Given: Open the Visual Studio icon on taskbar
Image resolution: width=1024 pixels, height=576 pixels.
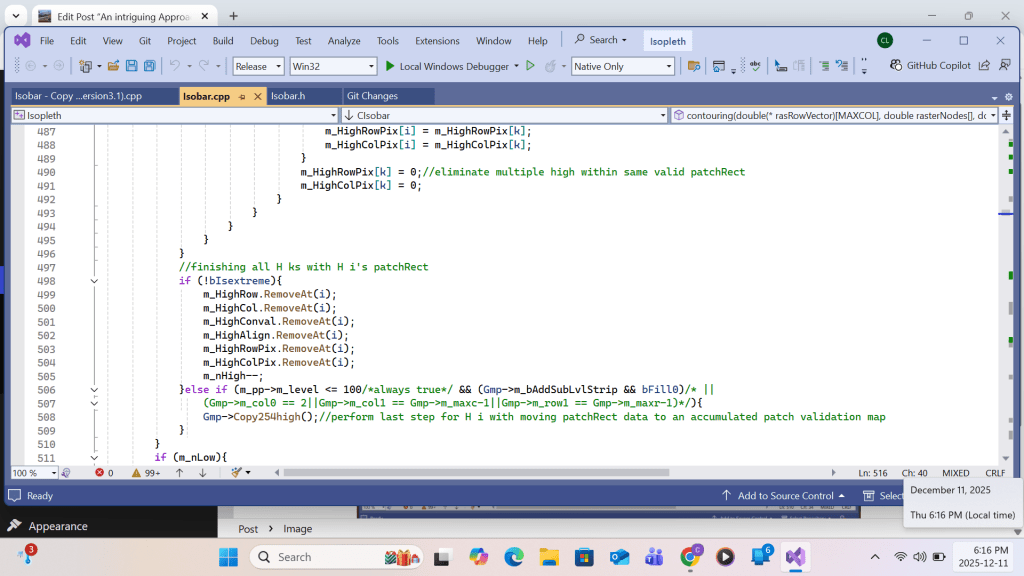Looking at the screenshot, I should click(x=795, y=557).
